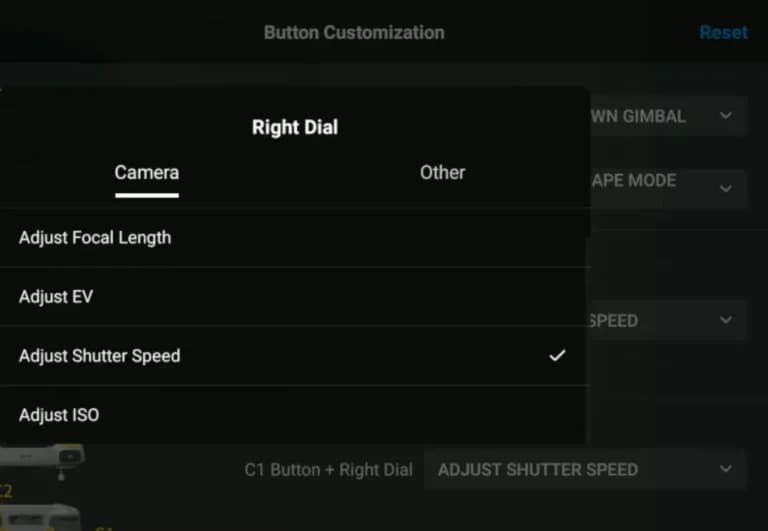Click the chevron on the partially hidden SPEED dropdown
The image size is (768, 531).
pyautogui.click(x=726, y=320)
